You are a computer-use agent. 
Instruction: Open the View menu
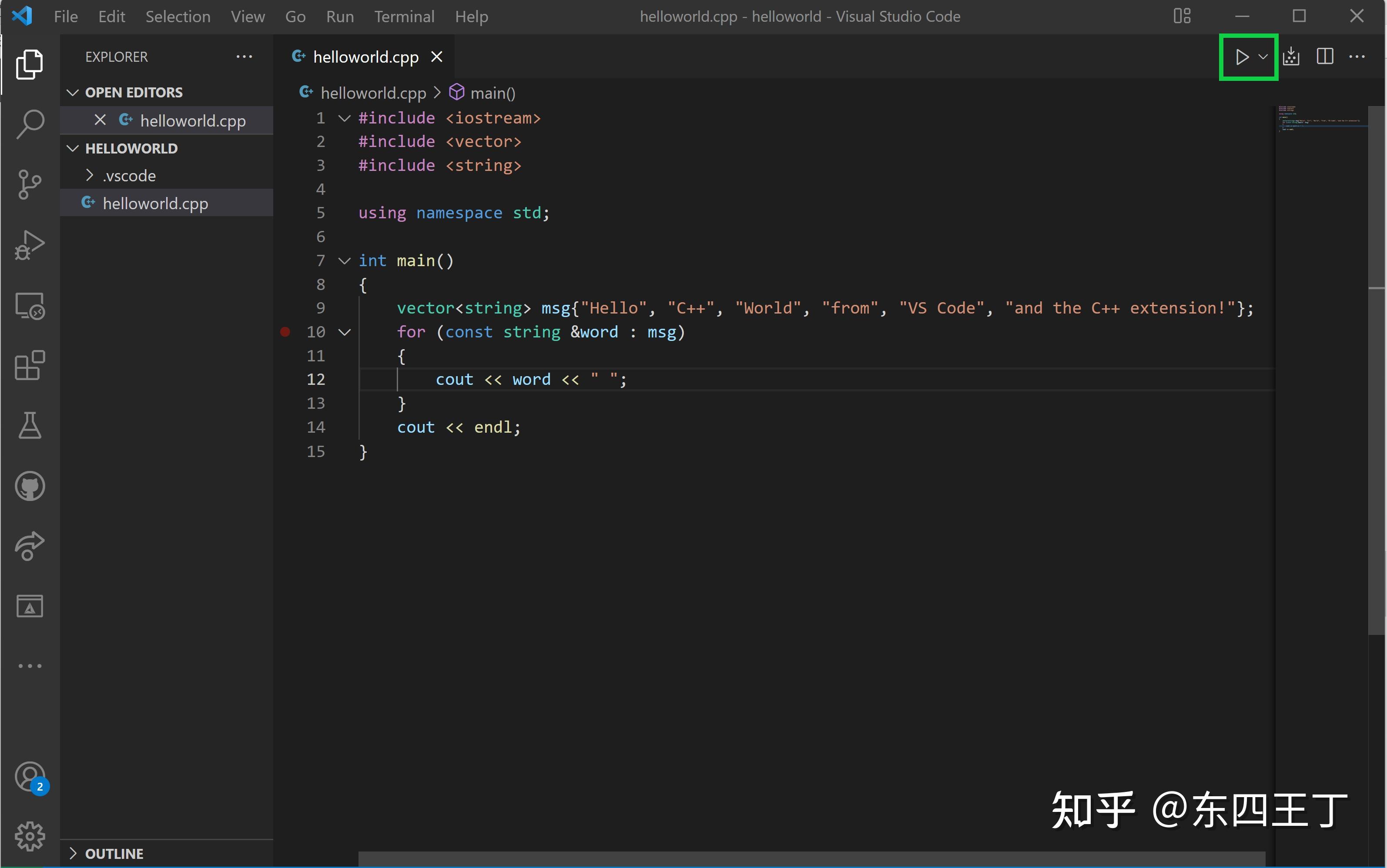click(x=248, y=17)
